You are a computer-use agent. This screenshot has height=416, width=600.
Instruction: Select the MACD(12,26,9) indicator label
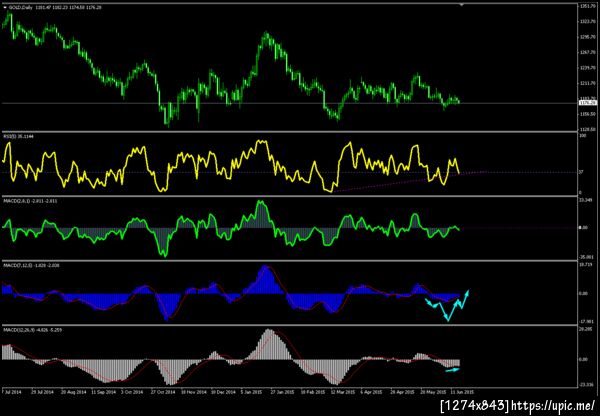pyautogui.click(x=33, y=330)
